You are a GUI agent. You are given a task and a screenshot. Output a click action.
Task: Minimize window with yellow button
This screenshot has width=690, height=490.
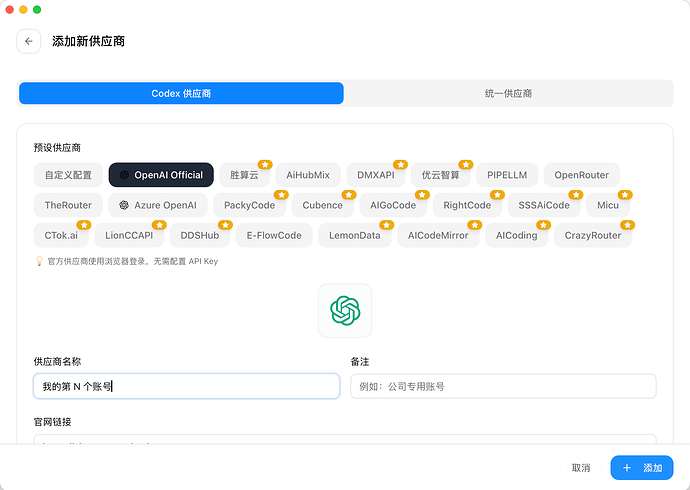click(23, 10)
